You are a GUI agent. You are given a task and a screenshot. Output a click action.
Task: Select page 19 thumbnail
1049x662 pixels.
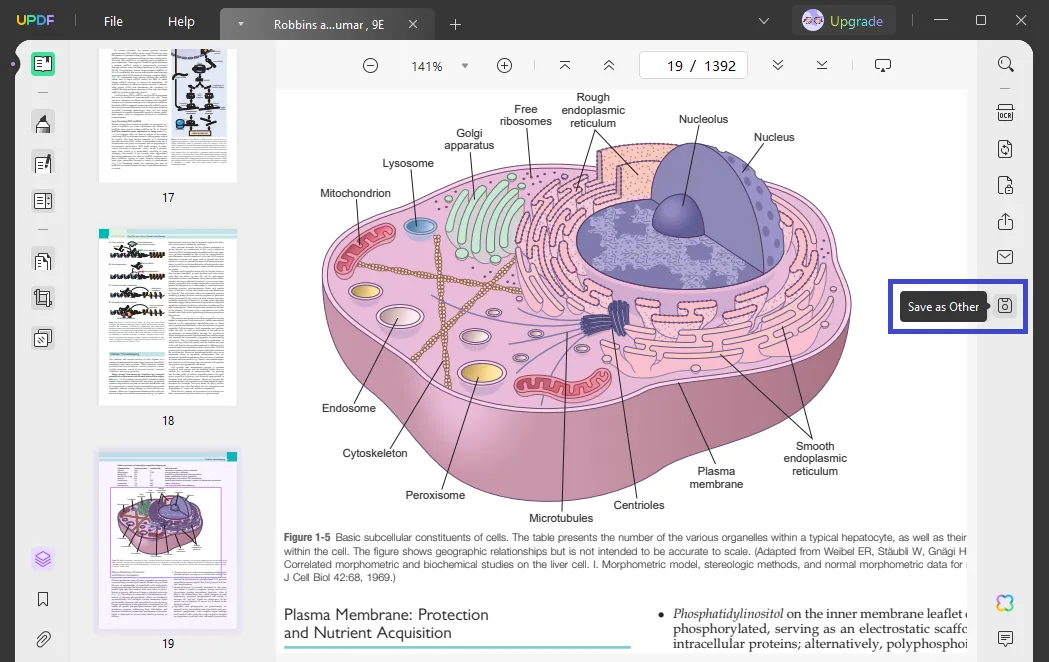(x=167, y=540)
